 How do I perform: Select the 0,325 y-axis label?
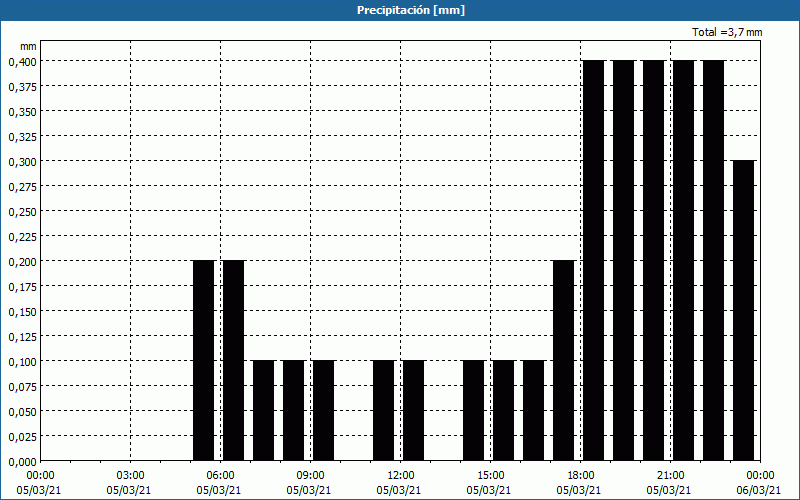22,137
